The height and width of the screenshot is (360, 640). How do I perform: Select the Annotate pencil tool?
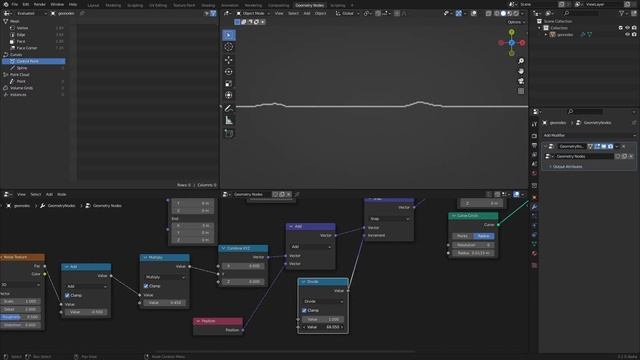(x=229, y=108)
